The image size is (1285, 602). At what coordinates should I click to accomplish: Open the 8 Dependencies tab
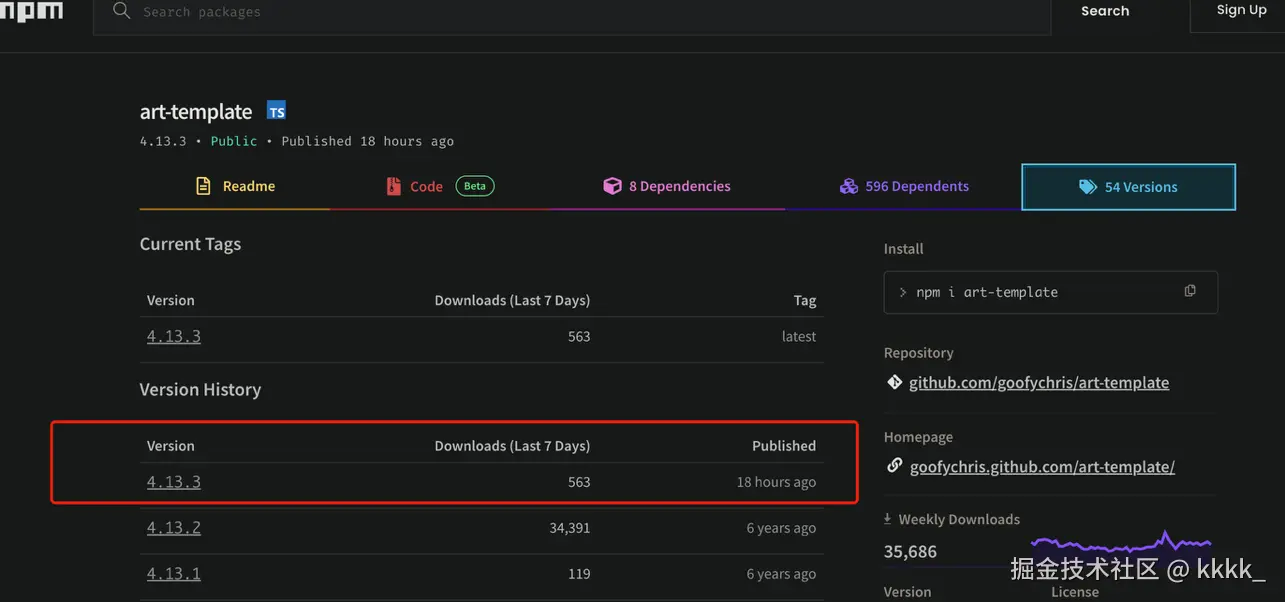(667, 186)
